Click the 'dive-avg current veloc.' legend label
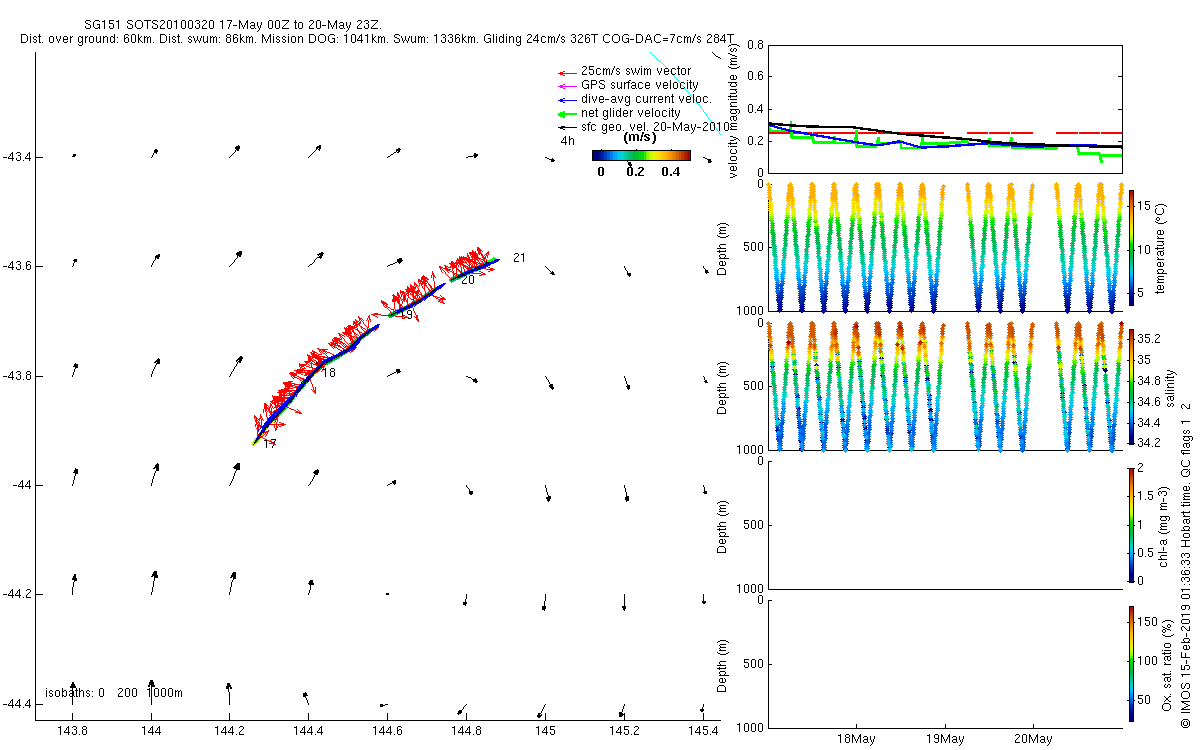The height and width of the screenshot is (750, 1200). click(646, 99)
